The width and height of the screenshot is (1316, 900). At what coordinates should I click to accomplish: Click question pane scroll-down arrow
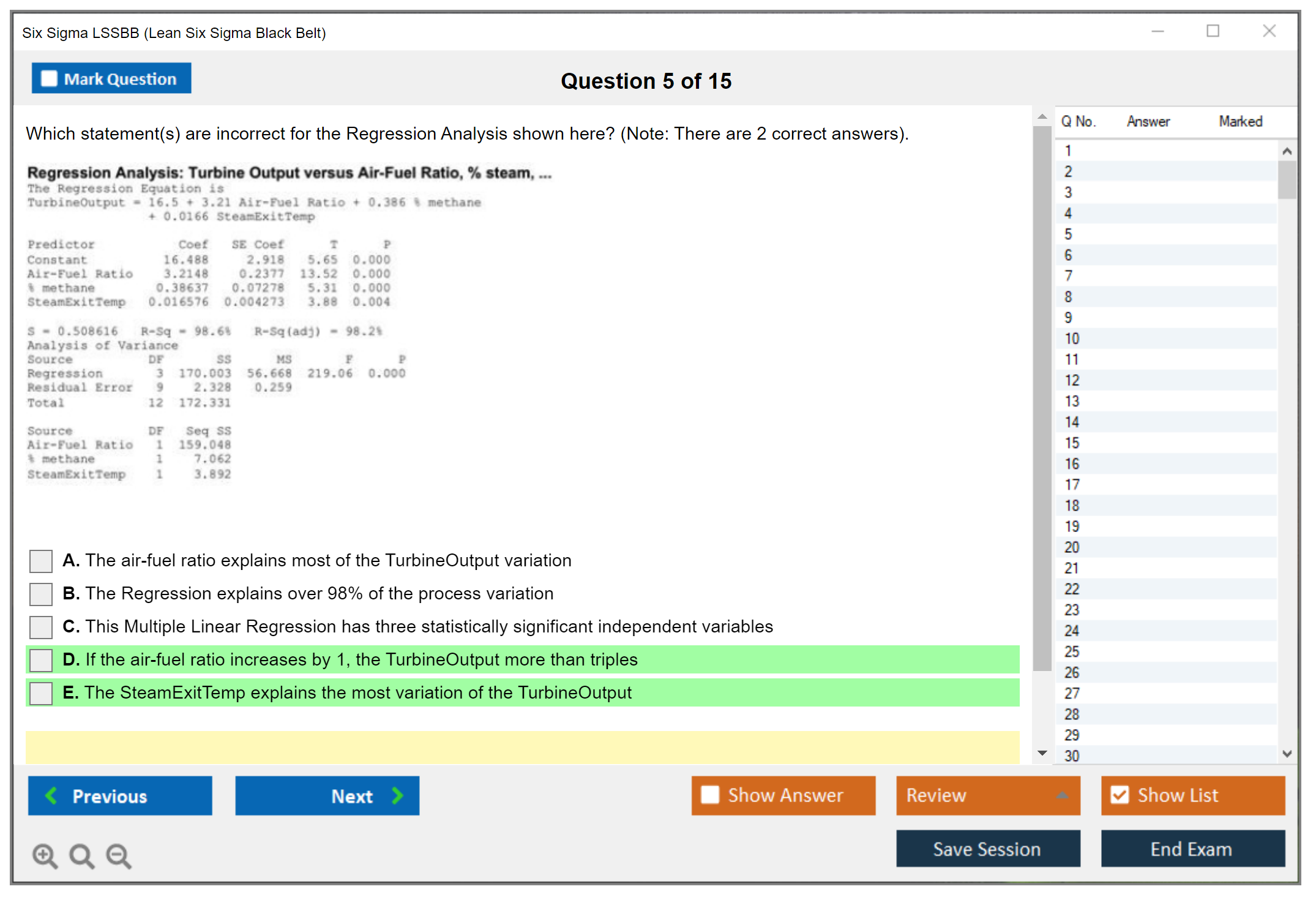click(x=1042, y=753)
